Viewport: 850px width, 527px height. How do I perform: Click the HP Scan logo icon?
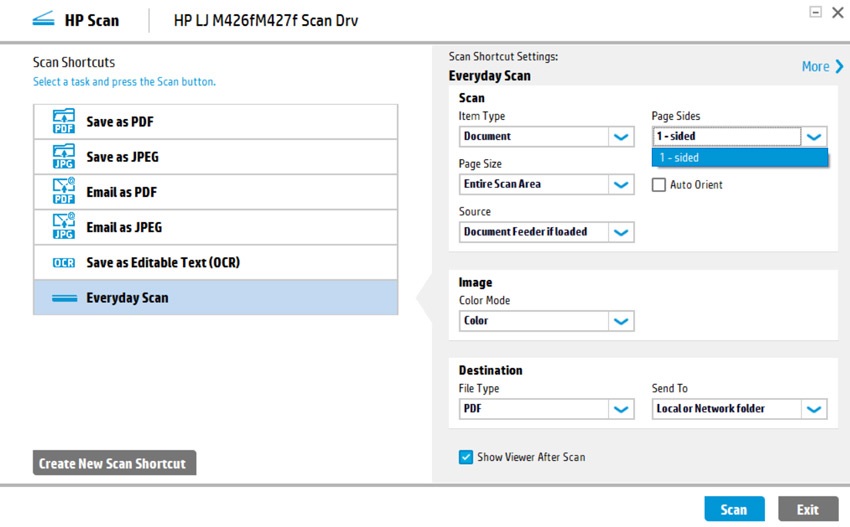tap(44, 20)
